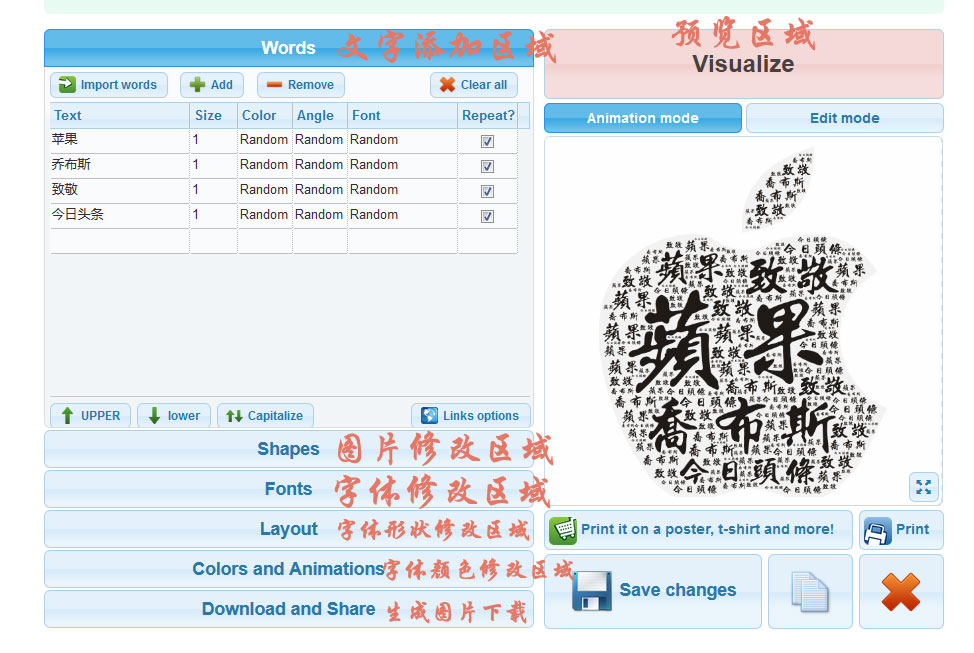
Task: Expand the Shapes section
Action: click(289, 449)
